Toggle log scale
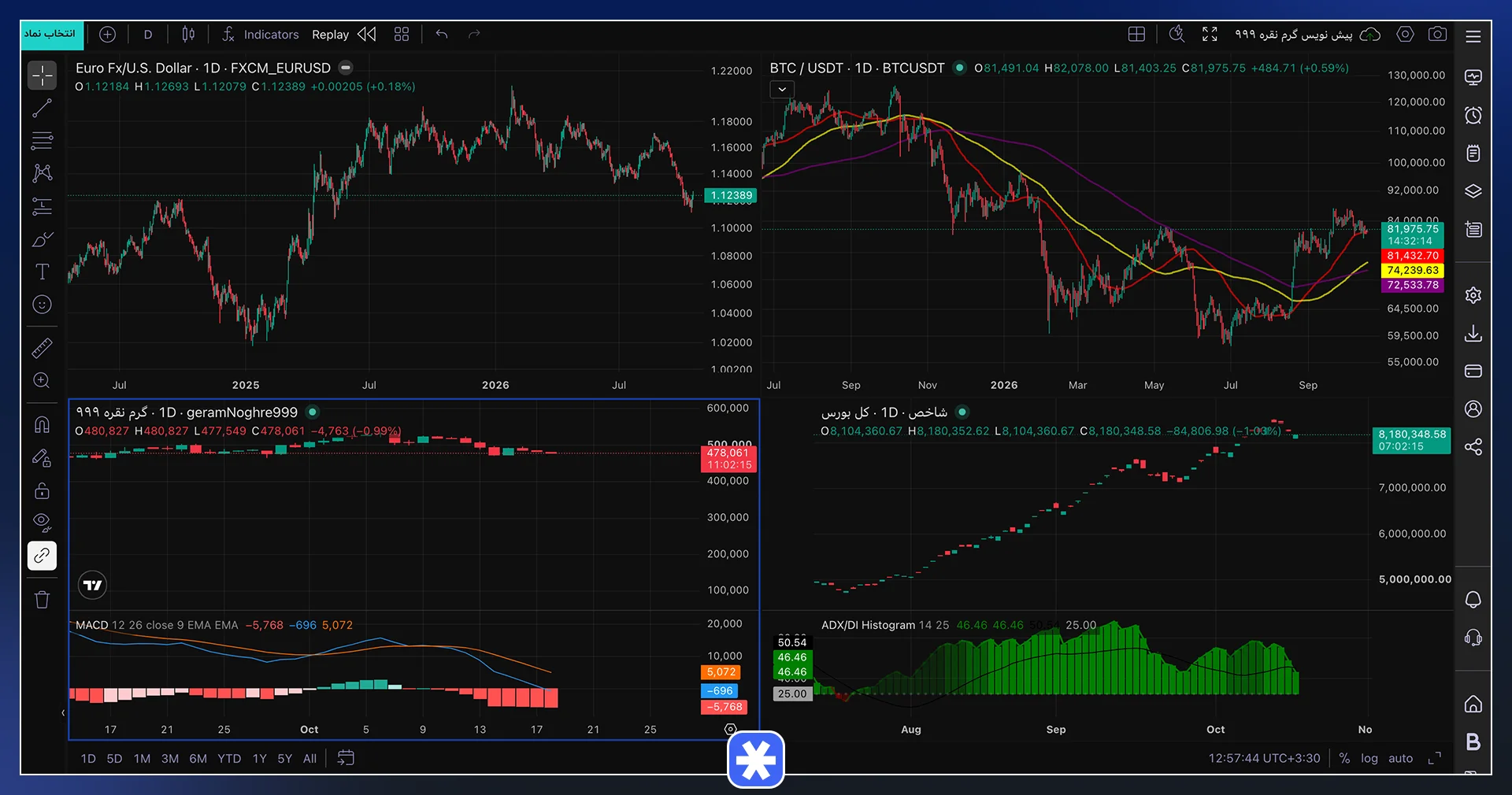This screenshot has width=1512, height=795. pos(1369,759)
